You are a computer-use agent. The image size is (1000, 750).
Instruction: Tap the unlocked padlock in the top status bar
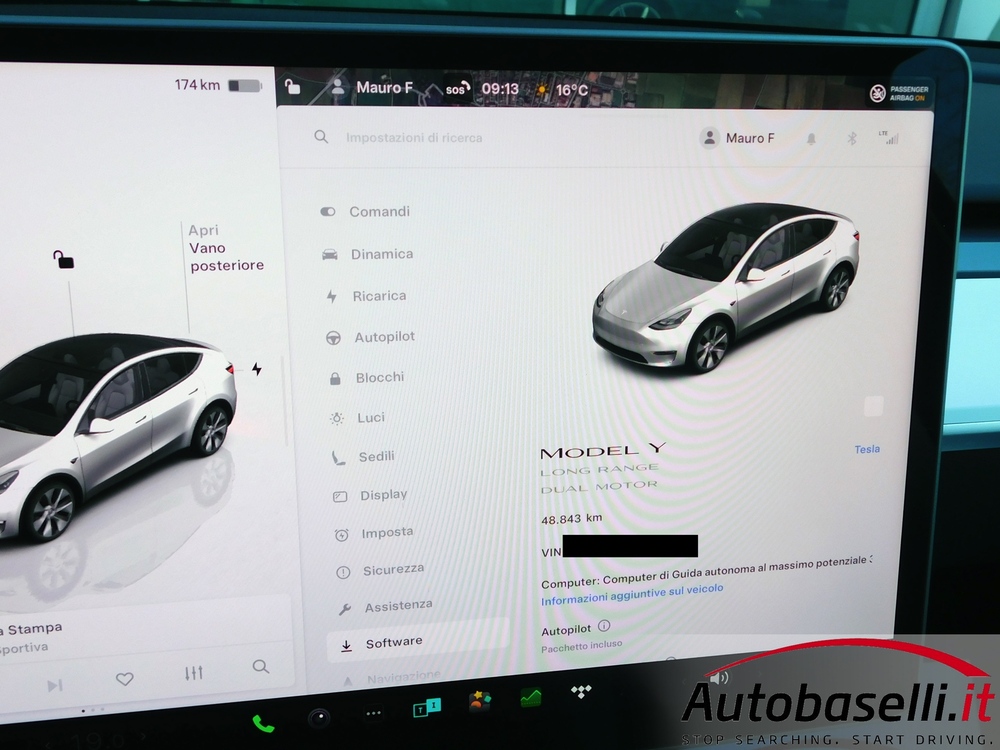[292, 87]
